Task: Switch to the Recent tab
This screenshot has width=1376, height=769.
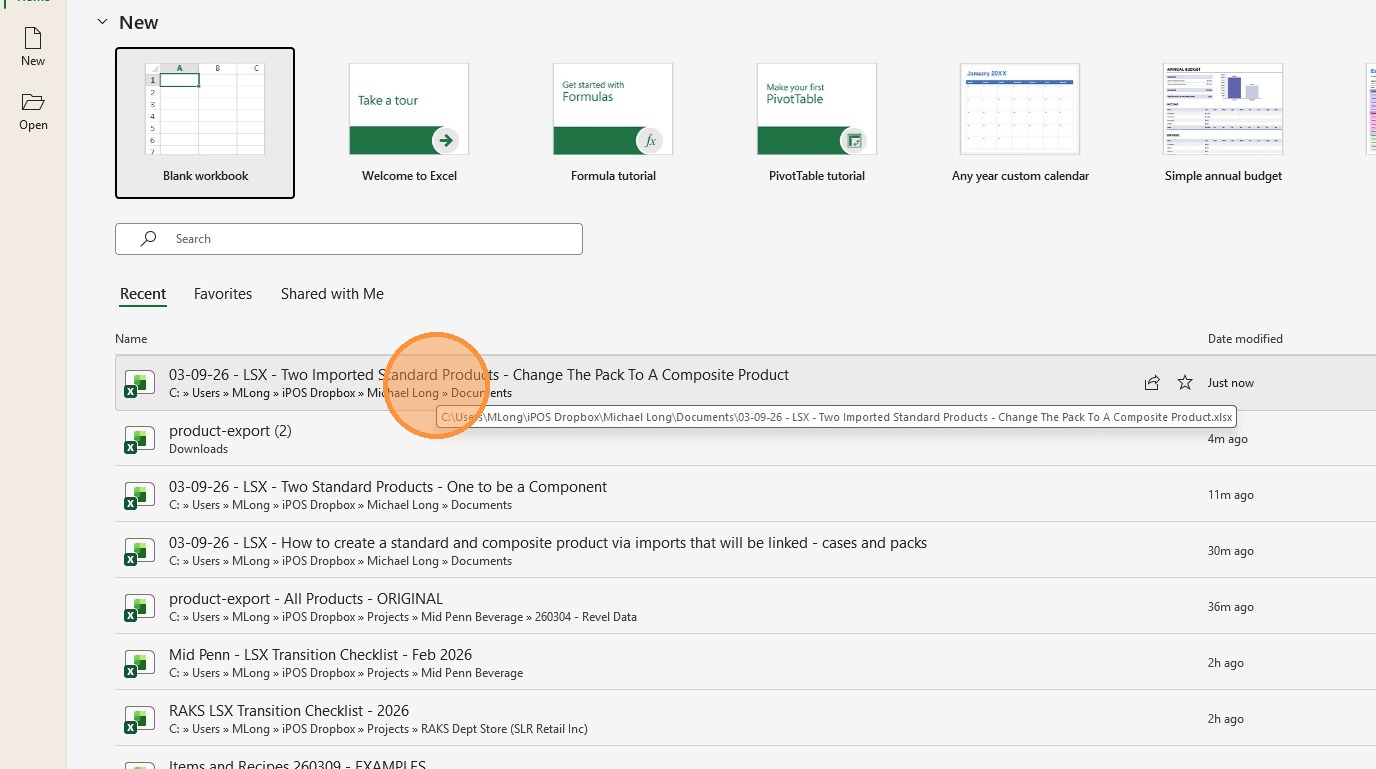Action: tap(143, 294)
